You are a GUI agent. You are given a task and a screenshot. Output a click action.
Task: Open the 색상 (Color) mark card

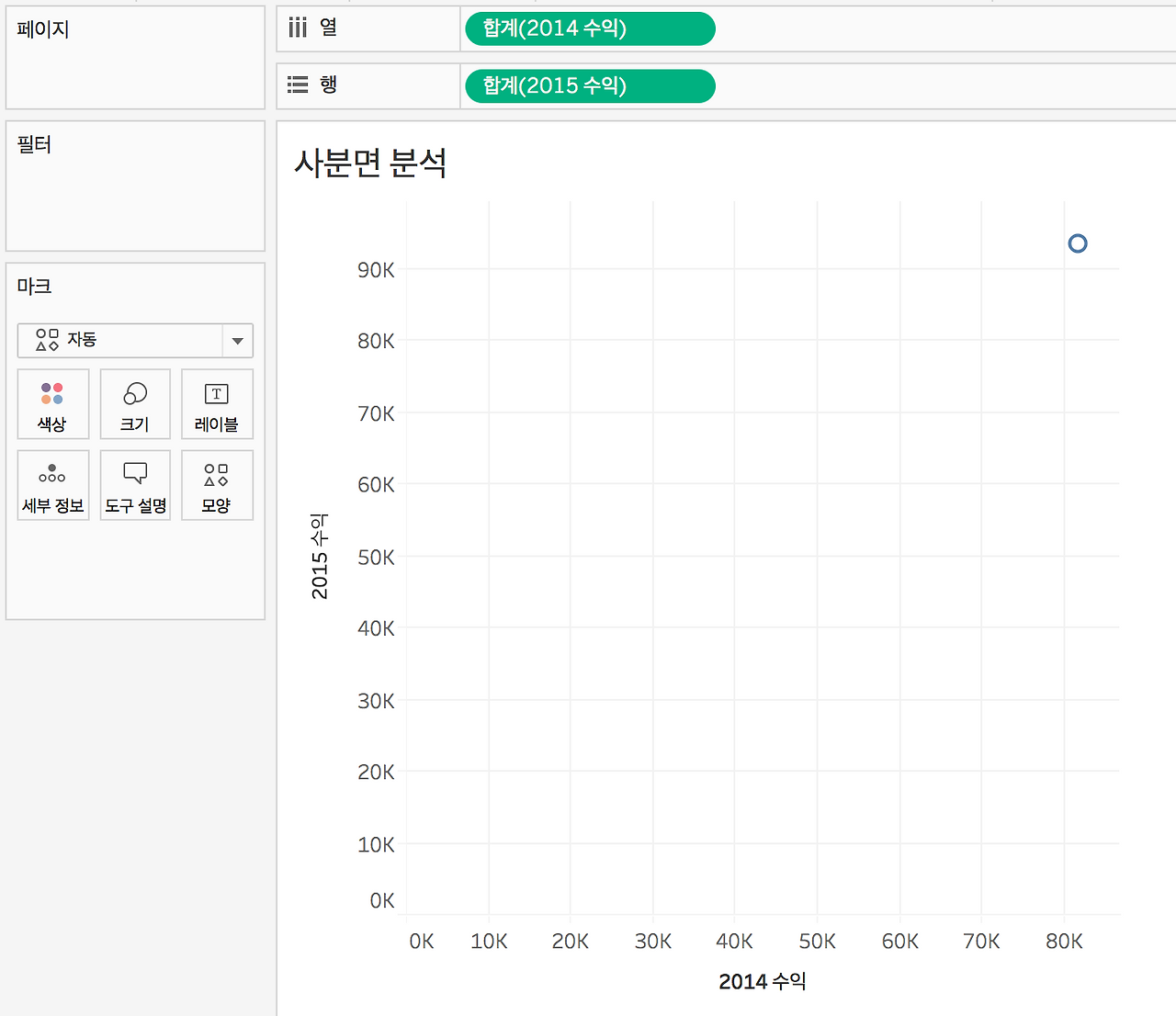point(52,404)
